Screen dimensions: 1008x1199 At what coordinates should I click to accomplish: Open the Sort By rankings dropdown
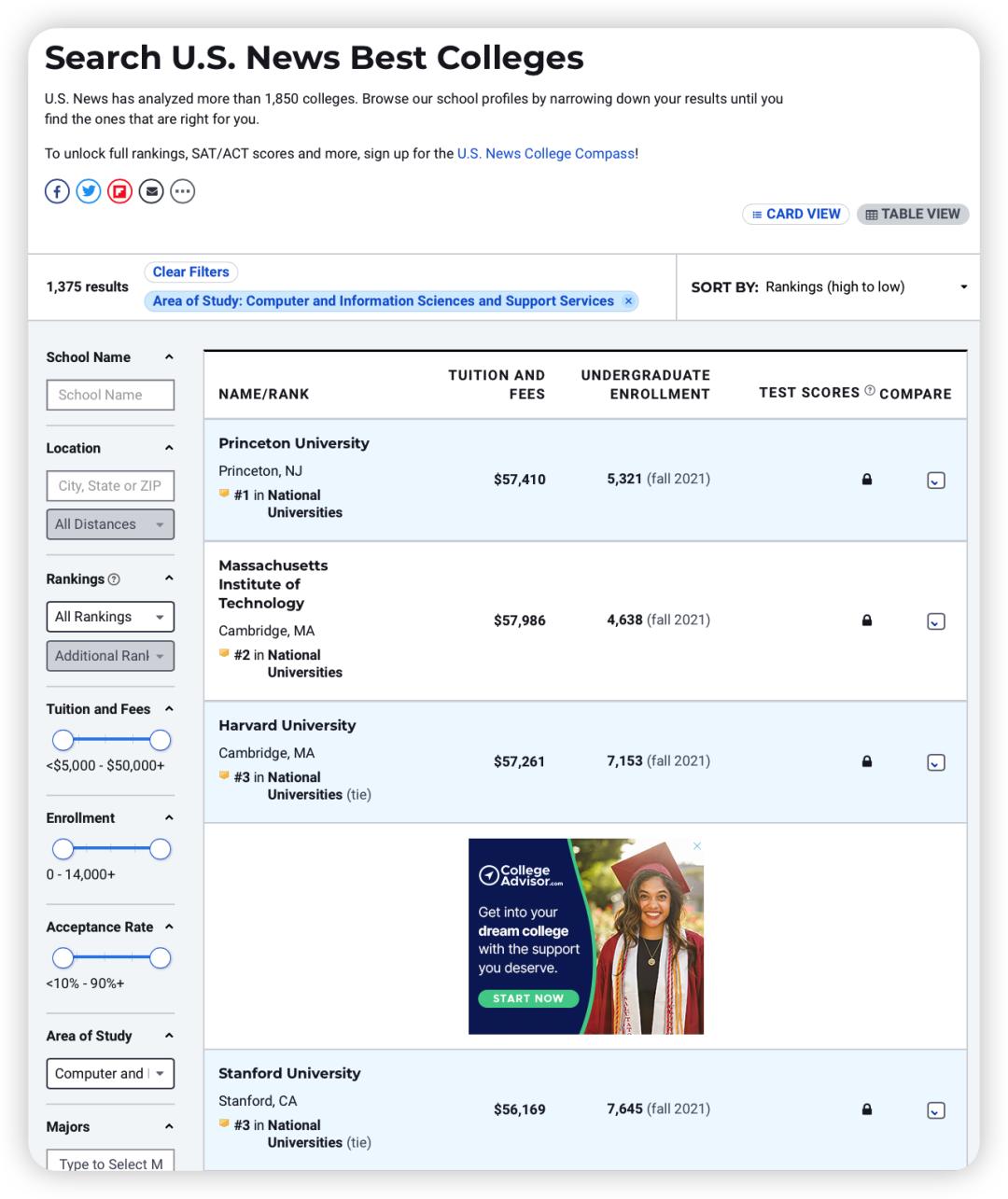coord(866,287)
